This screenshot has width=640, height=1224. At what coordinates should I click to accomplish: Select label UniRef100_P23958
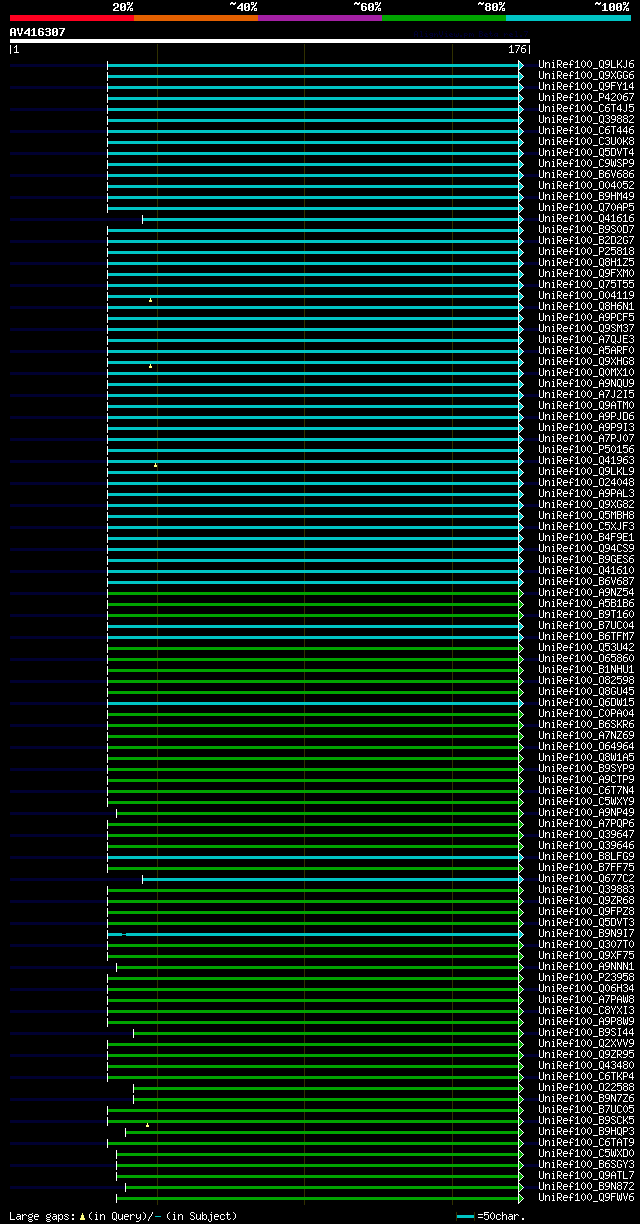(x=586, y=977)
